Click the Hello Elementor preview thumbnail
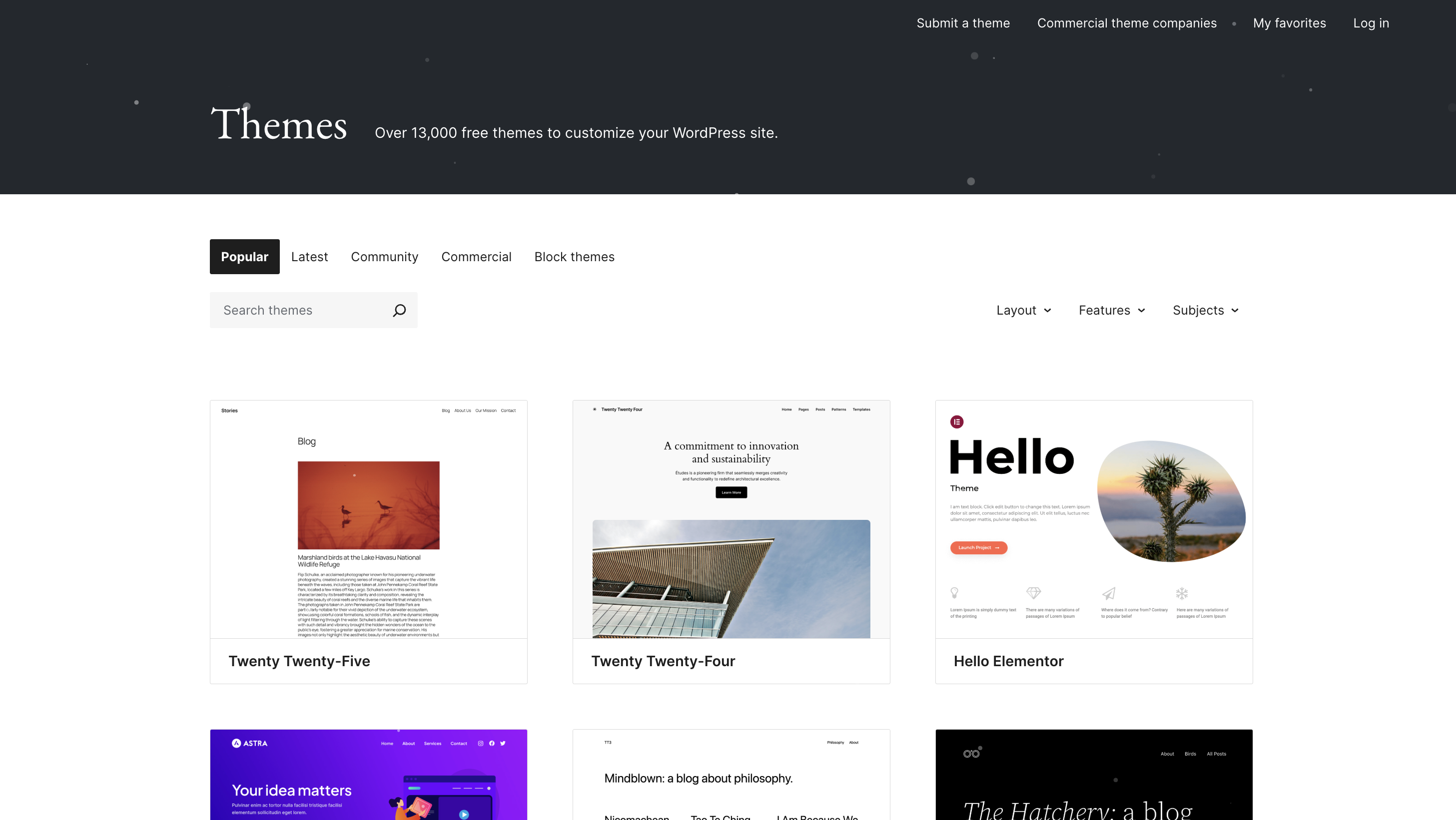1456x820 pixels. click(x=1094, y=519)
